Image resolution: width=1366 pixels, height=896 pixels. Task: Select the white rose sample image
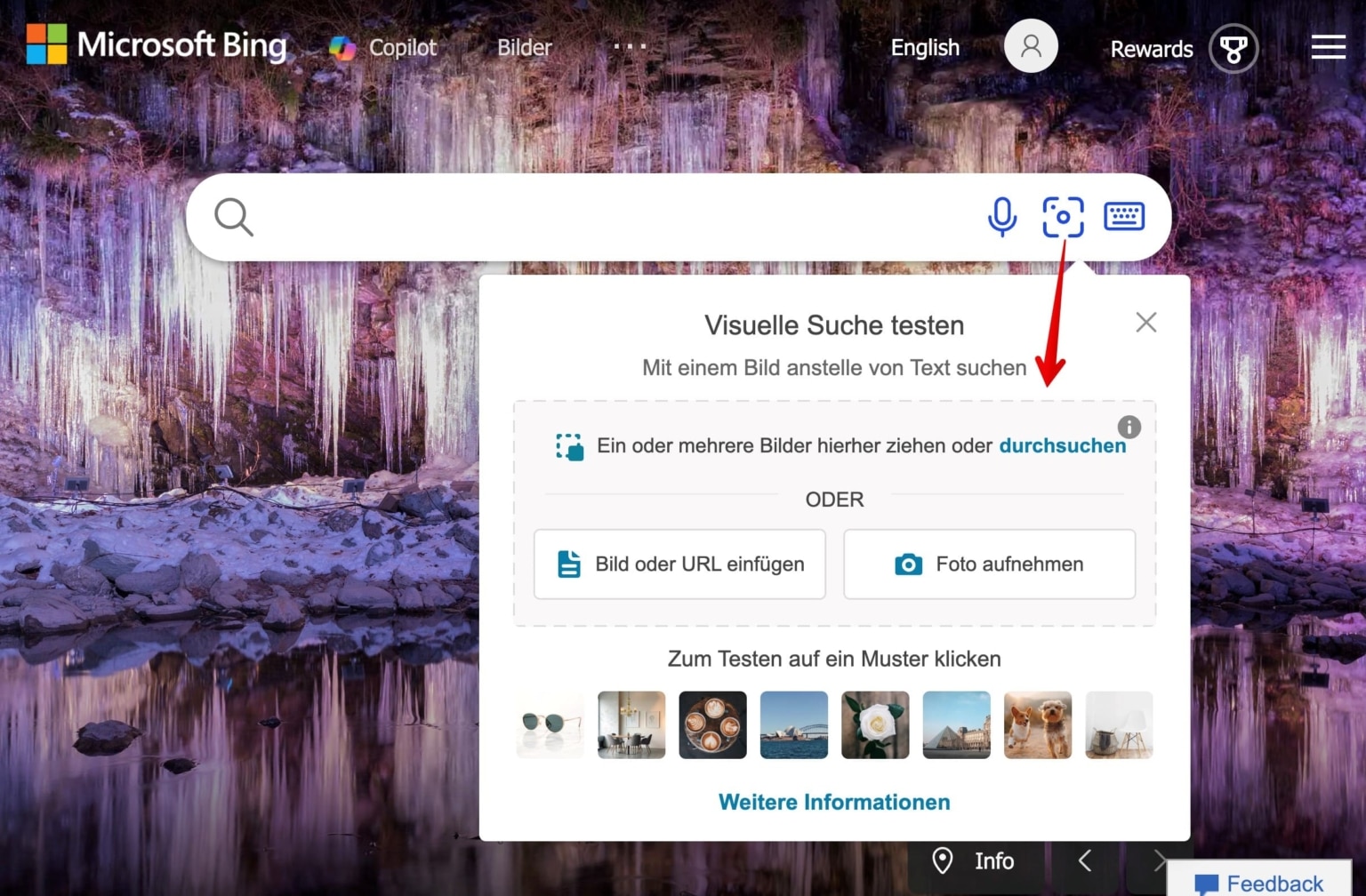point(875,724)
